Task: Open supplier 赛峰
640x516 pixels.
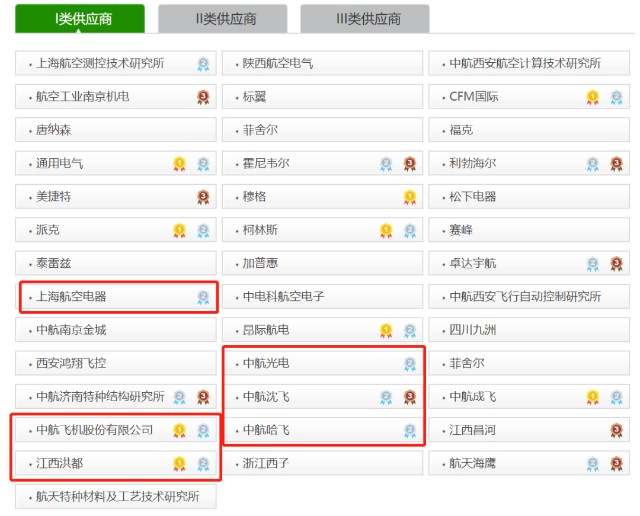Action: tap(529, 230)
